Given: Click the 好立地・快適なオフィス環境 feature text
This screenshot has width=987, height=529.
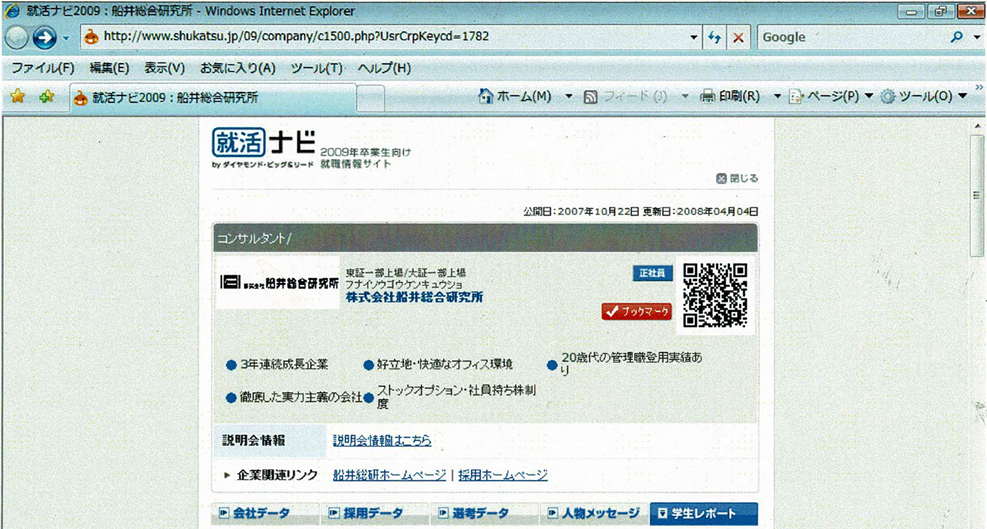Looking at the screenshot, I should click(x=445, y=365).
